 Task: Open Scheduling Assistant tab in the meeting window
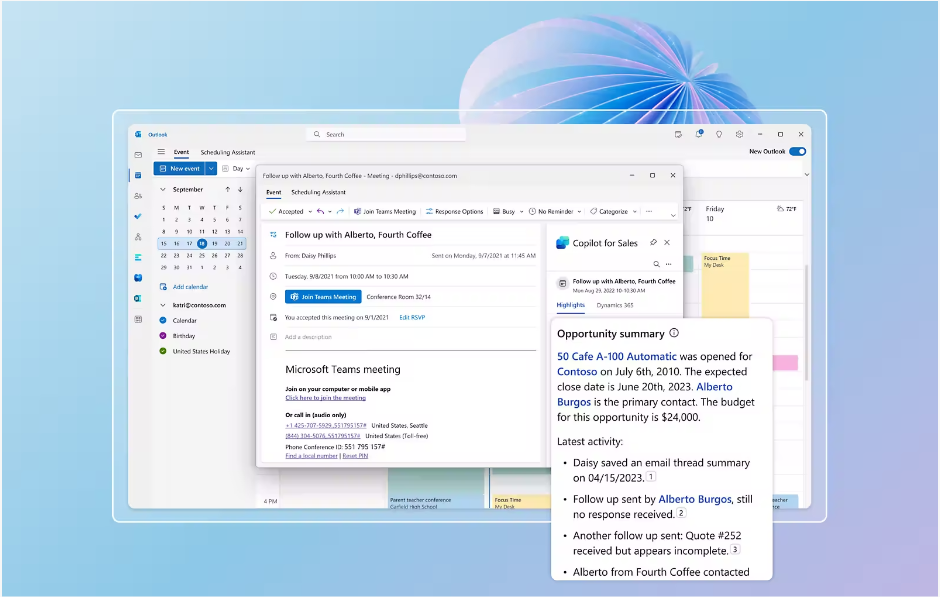tap(318, 192)
